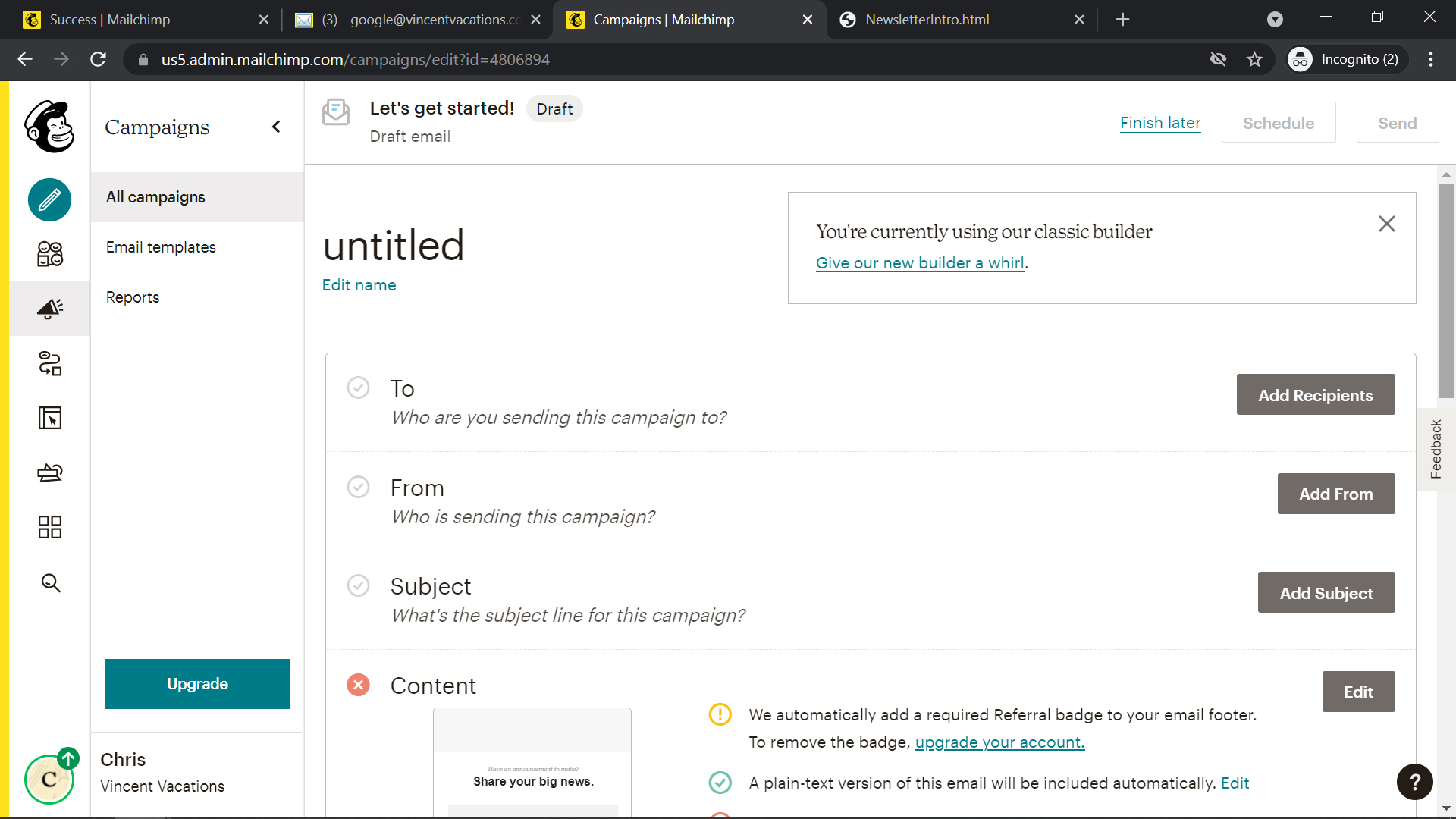Click upgrade your account link

999,742
